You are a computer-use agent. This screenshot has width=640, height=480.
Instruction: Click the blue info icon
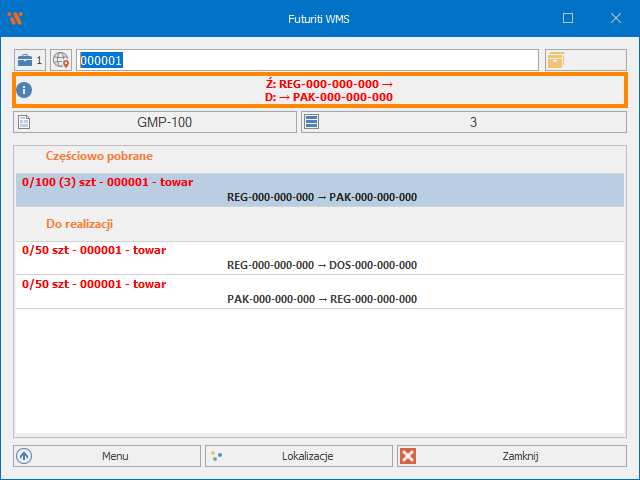[25, 90]
